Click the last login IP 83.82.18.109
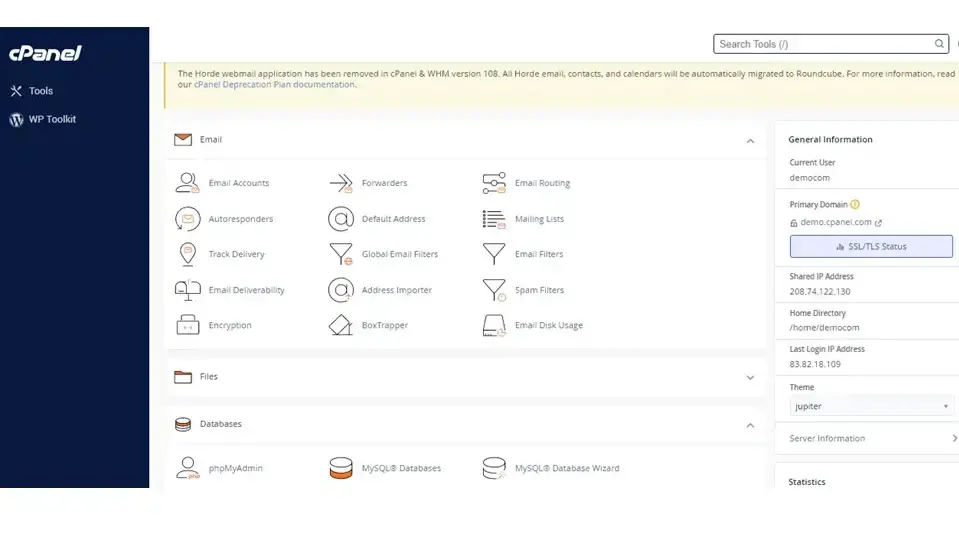This screenshot has height=534, width=959. pos(815,364)
